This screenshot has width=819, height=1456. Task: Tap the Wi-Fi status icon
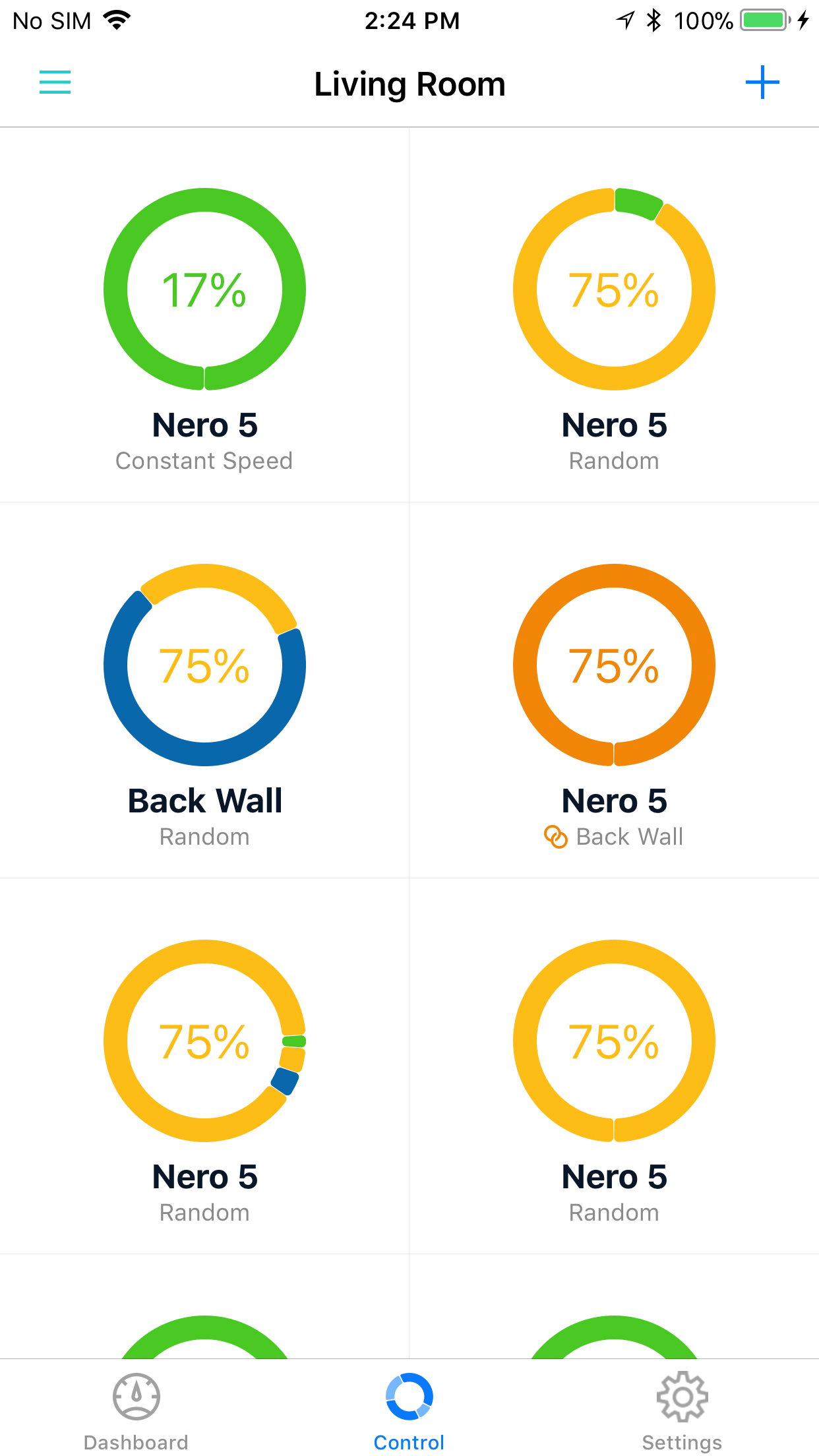[x=117, y=20]
